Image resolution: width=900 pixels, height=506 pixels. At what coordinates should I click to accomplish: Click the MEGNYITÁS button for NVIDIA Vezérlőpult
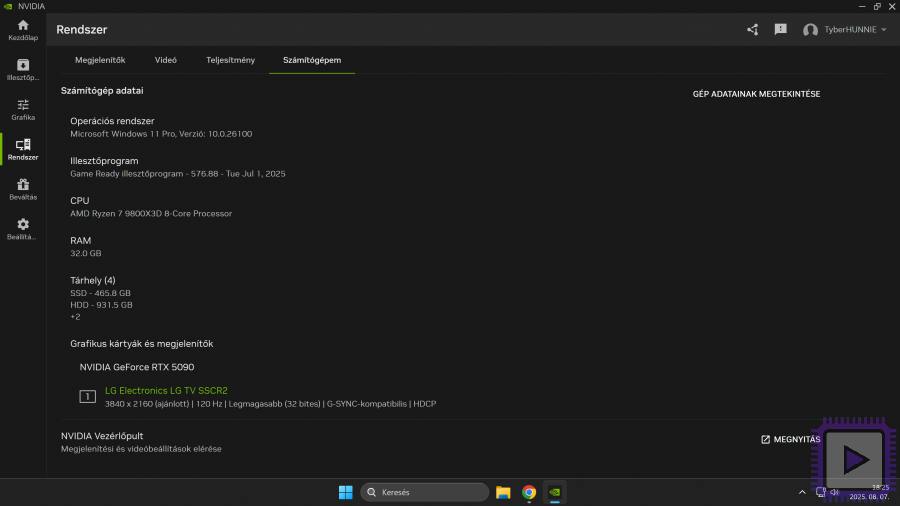(790, 439)
